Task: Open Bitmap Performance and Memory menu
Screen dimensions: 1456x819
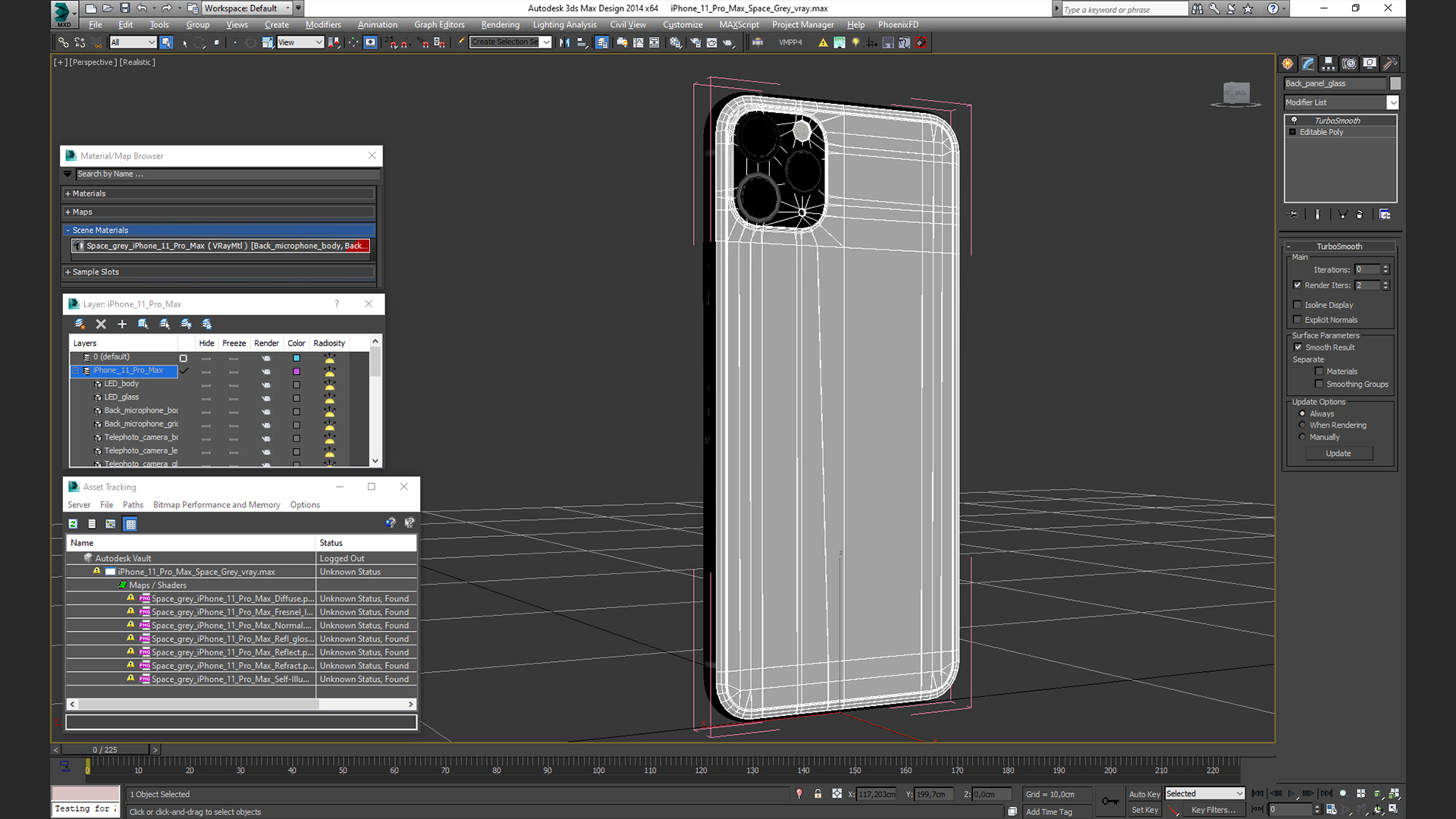Action: 216,505
